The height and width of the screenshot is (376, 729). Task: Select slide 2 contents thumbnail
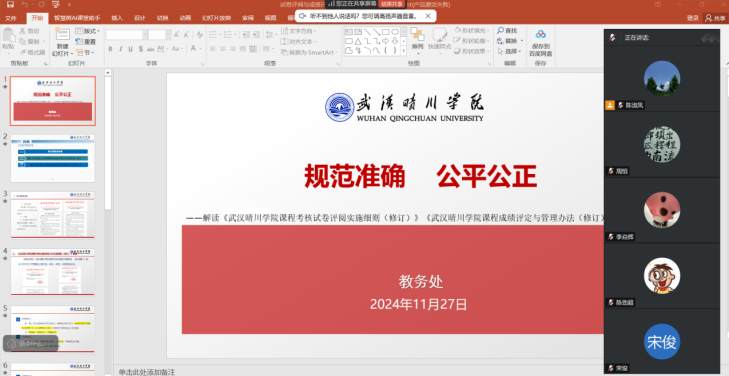click(53, 158)
